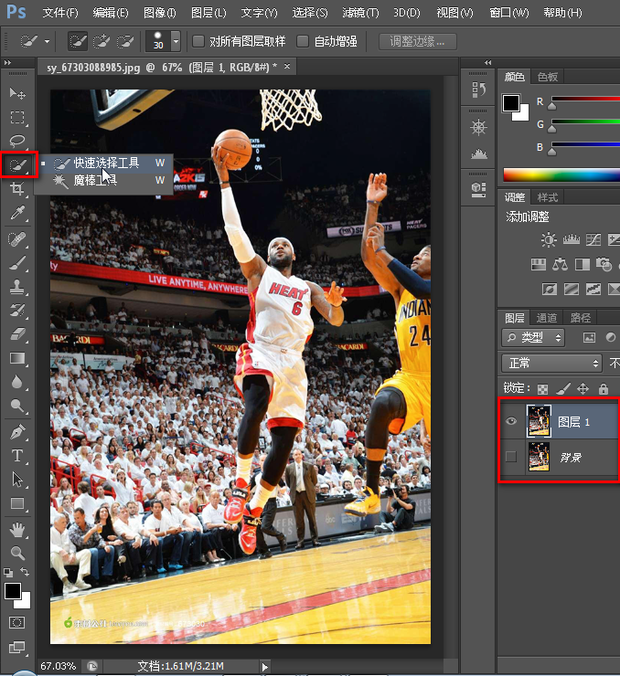620x676 pixels.
Task: Select the Eyedropper tool
Action: [17, 213]
